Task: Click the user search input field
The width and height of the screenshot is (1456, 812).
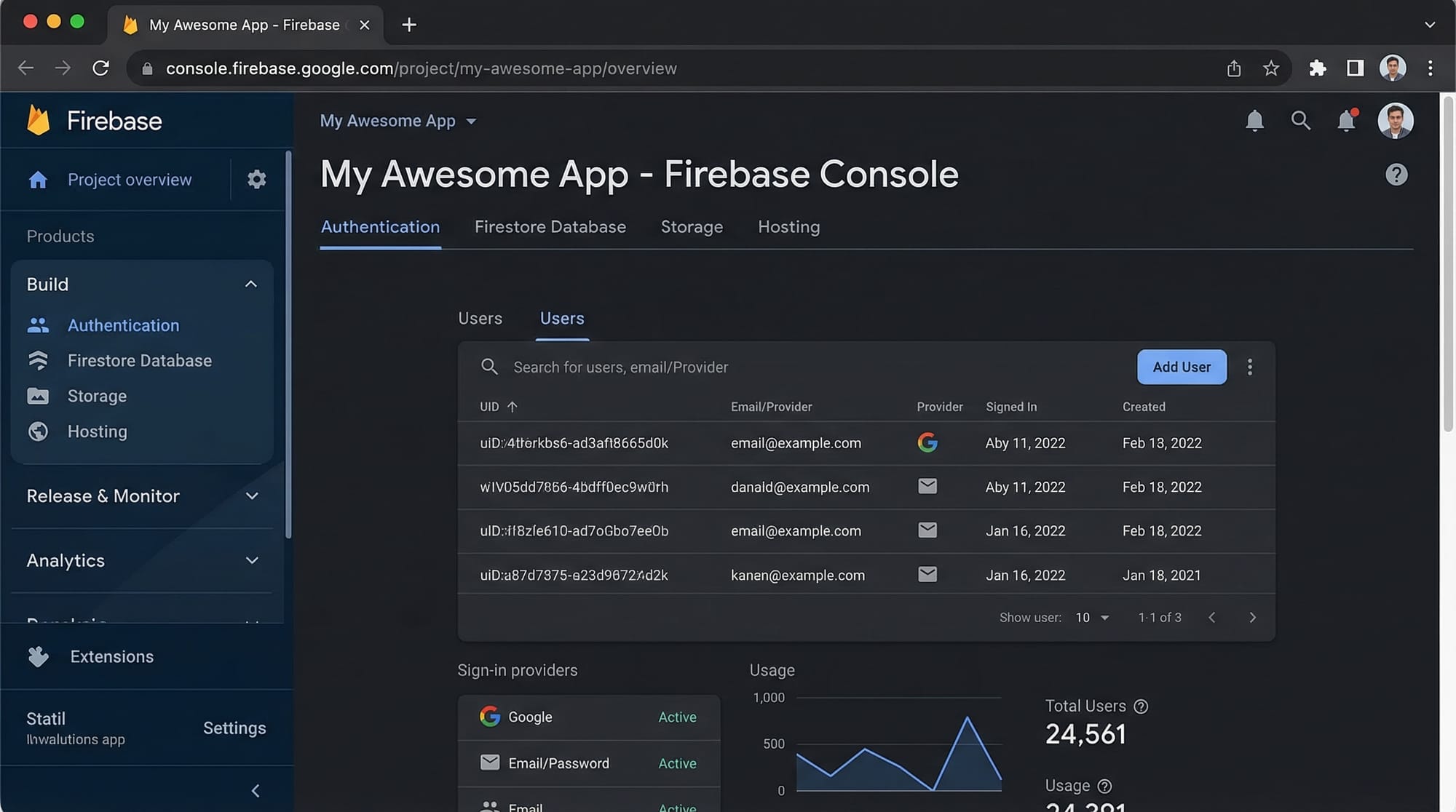Action: [620, 367]
